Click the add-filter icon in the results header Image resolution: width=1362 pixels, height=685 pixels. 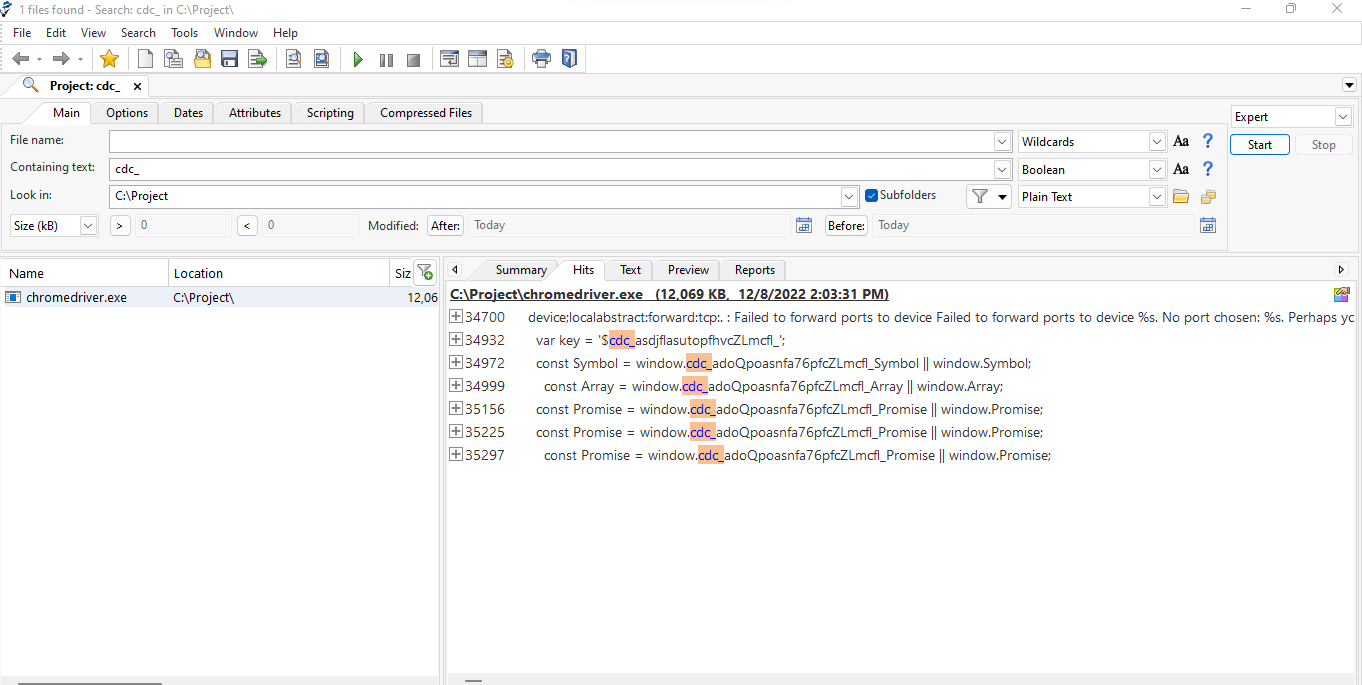point(425,272)
